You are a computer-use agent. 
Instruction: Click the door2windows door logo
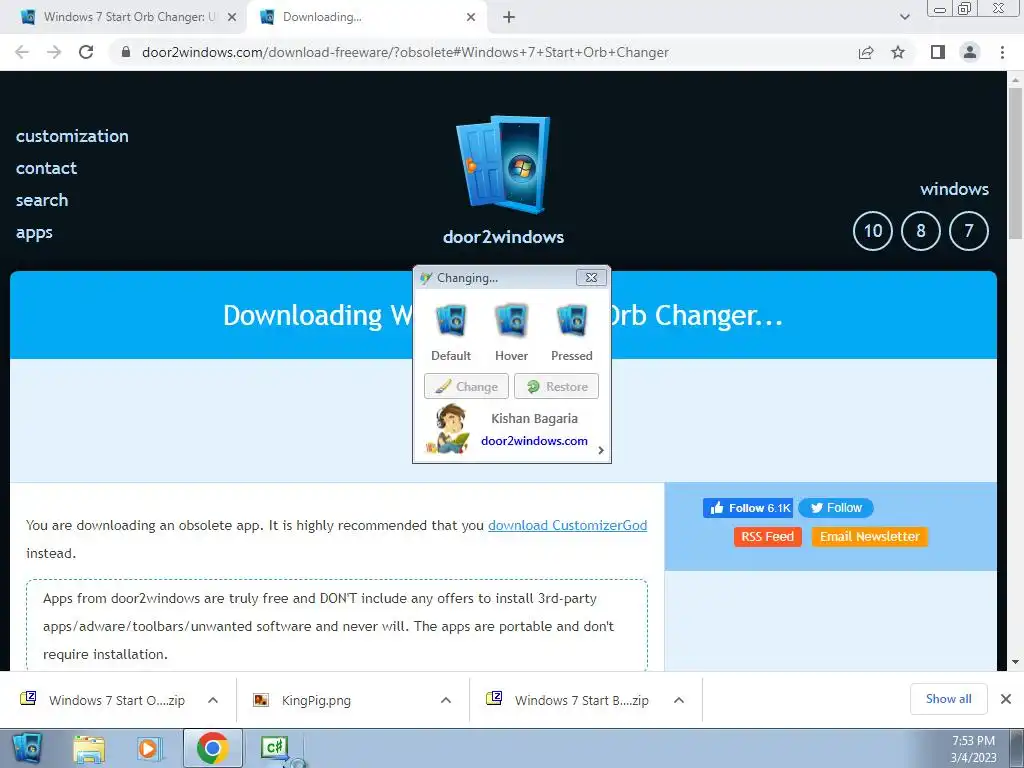pos(504,165)
